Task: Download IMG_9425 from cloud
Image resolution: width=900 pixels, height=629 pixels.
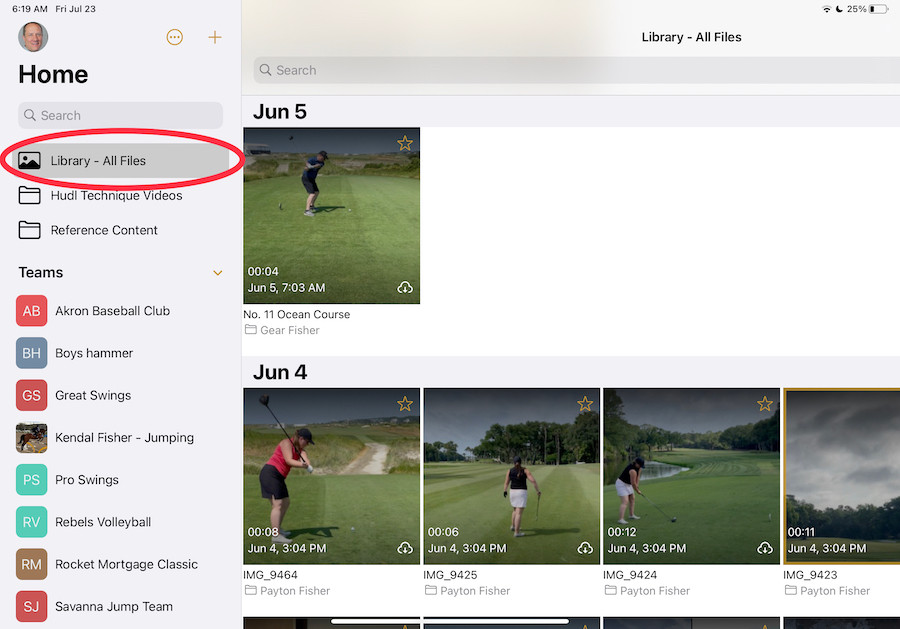Action: (x=585, y=548)
